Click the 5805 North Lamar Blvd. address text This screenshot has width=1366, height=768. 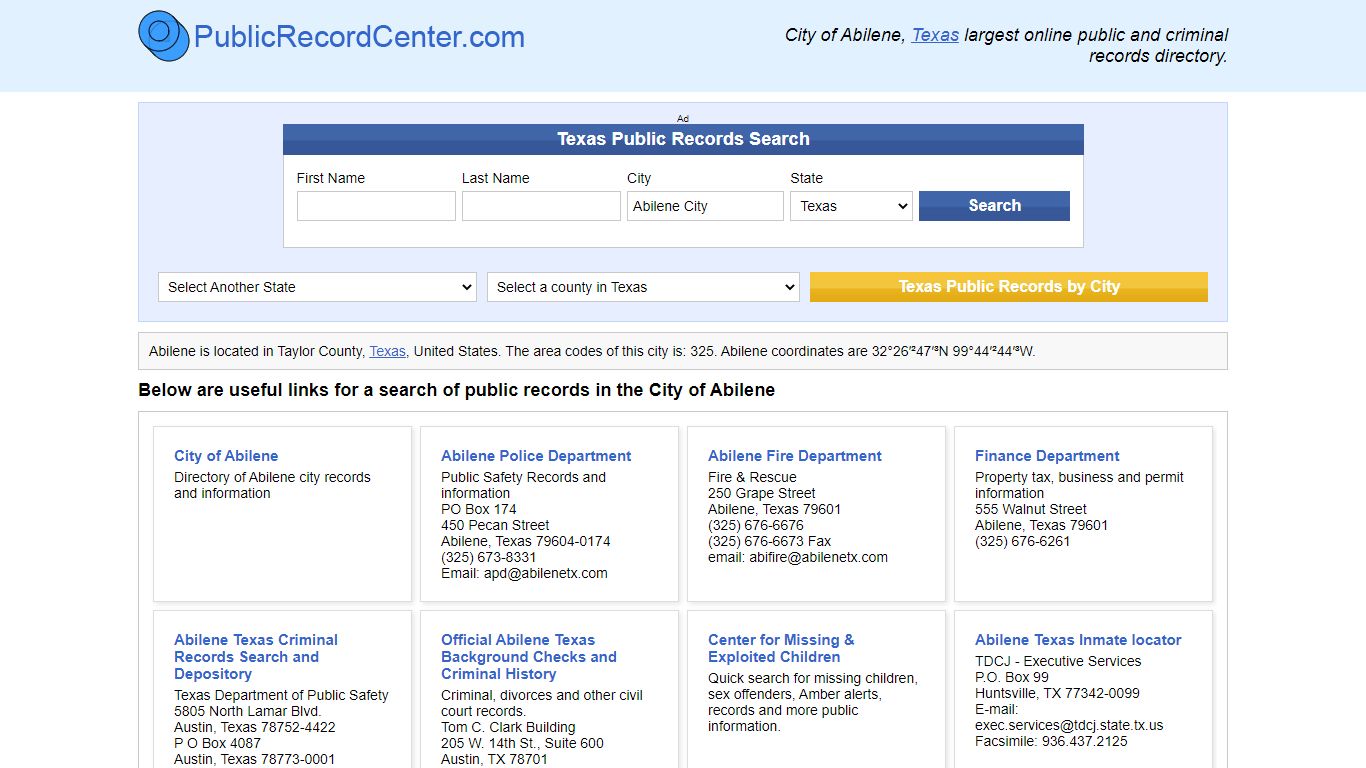click(x=248, y=711)
